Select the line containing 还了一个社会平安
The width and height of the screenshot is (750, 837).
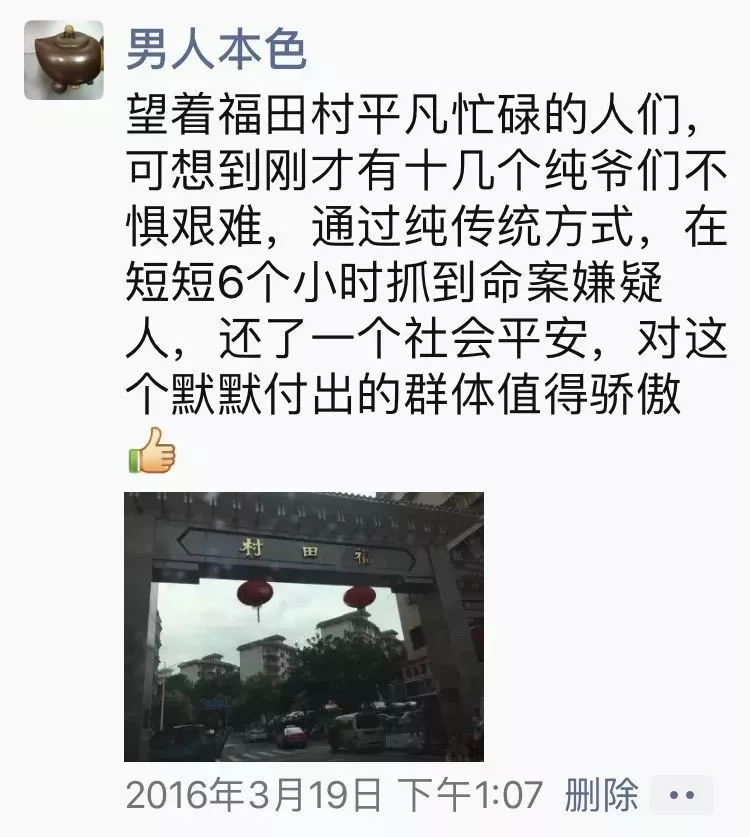click(427, 339)
